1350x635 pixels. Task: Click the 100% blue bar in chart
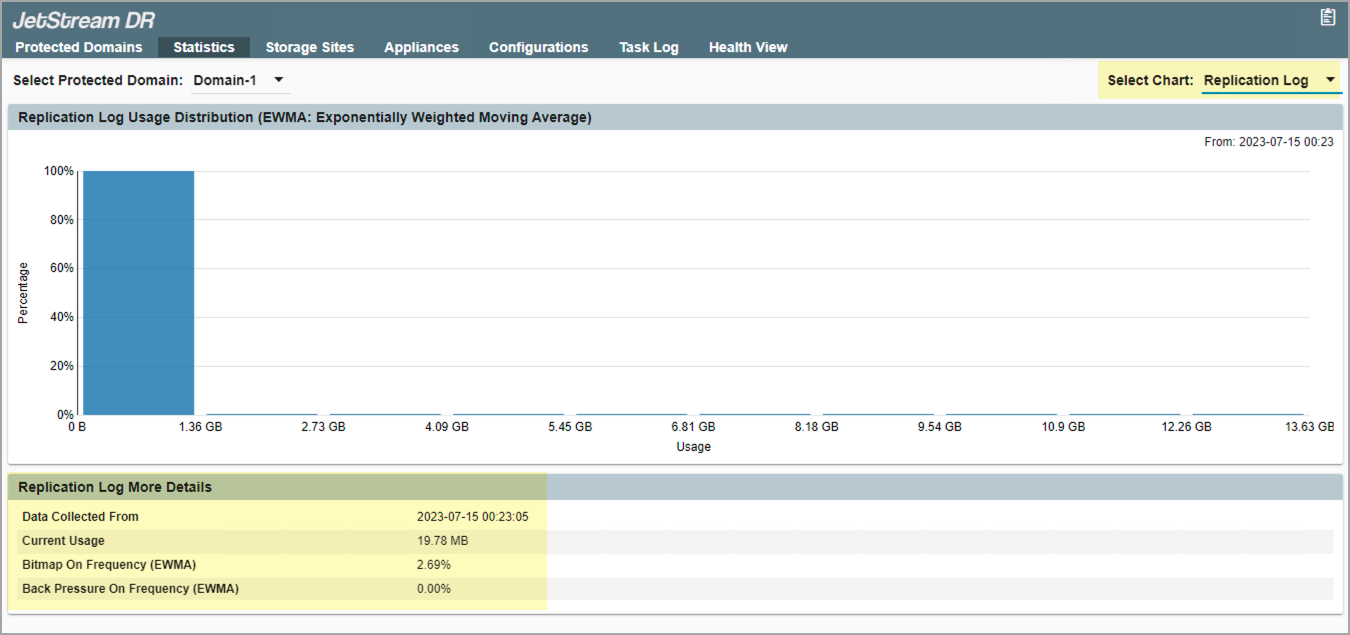coord(138,292)
